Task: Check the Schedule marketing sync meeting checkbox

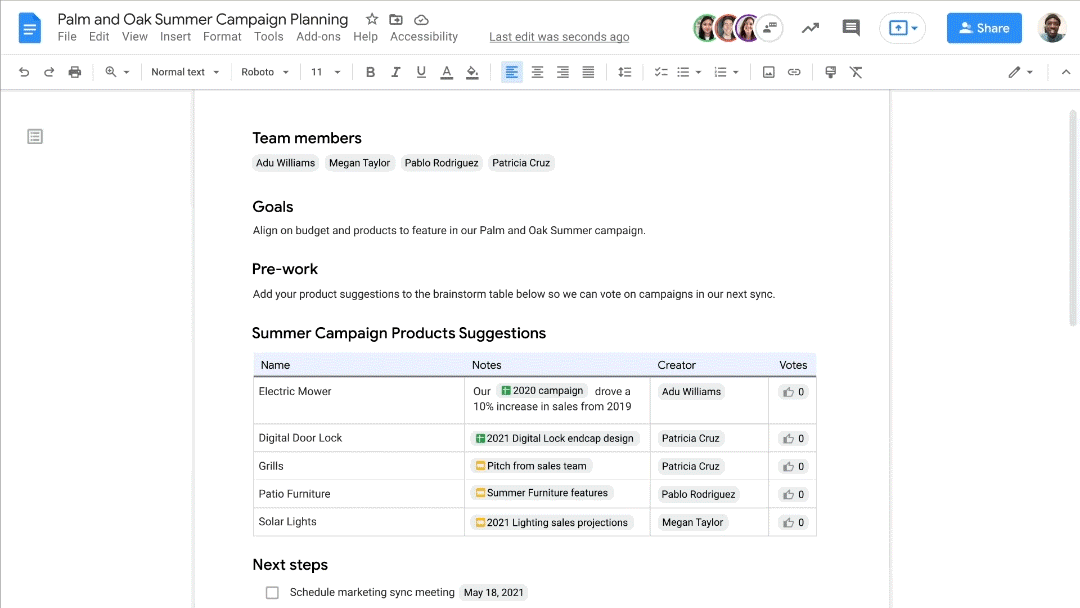Action: pos(272,592)
